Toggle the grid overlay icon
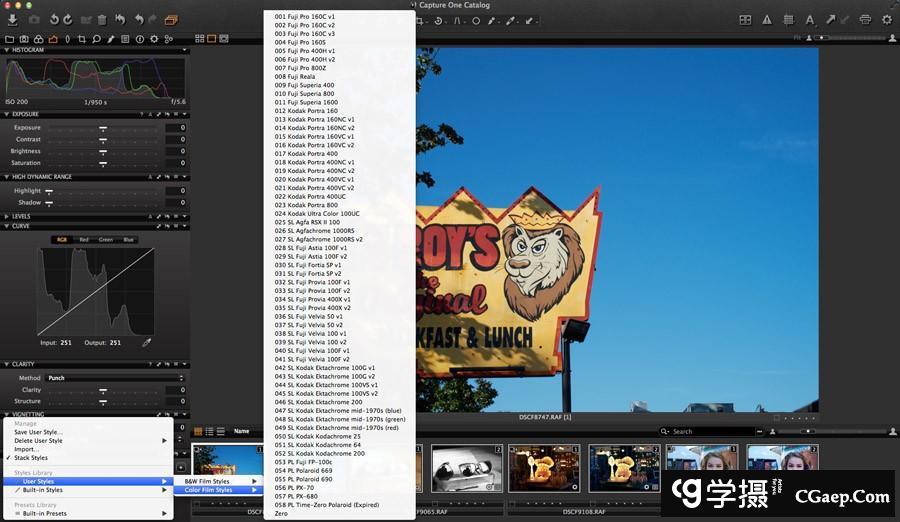The width and height of the screenshot is (900, 522). coord(788,19)
